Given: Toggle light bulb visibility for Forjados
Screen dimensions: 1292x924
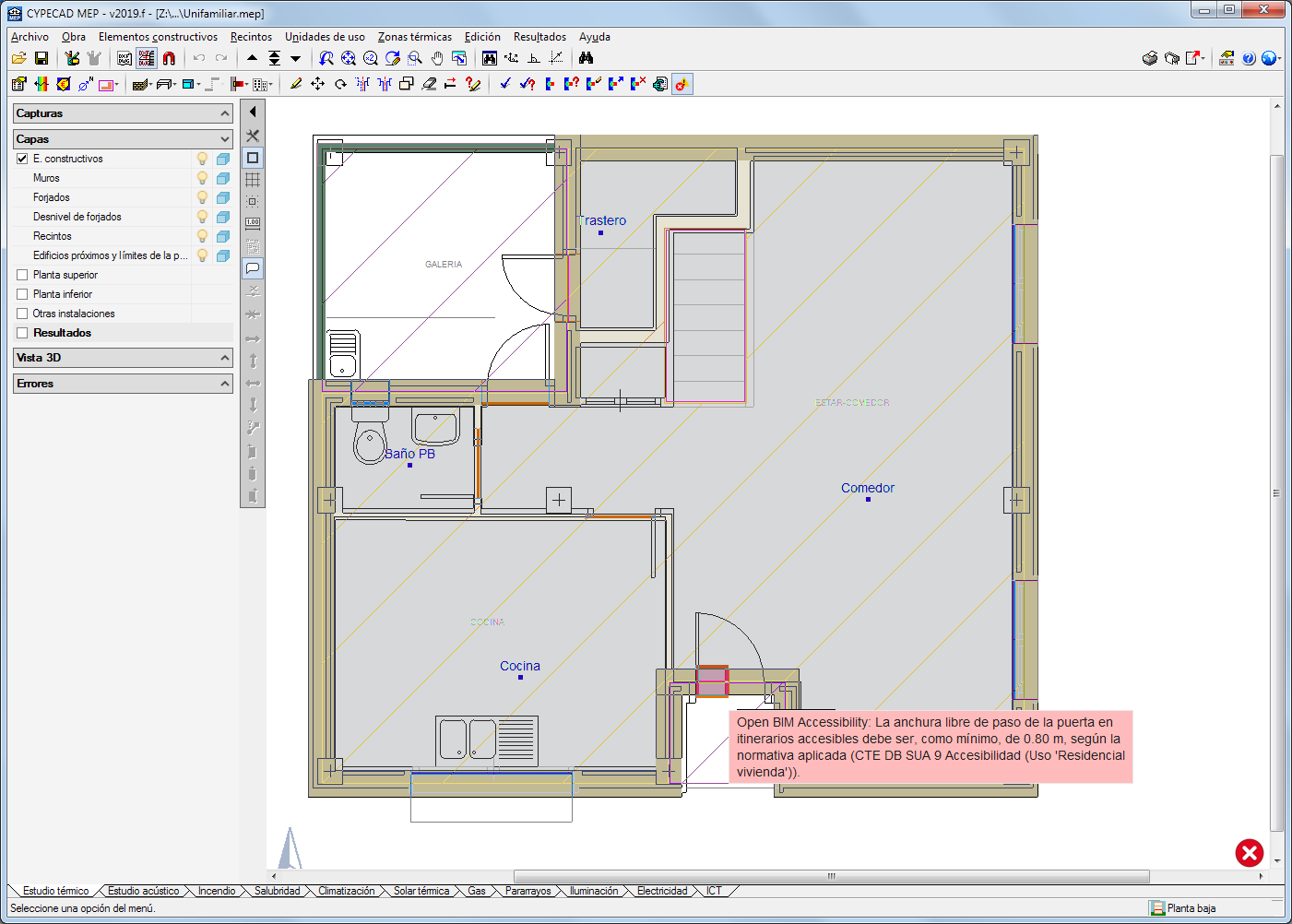Looking at the screenshot, I should (203, 197).
